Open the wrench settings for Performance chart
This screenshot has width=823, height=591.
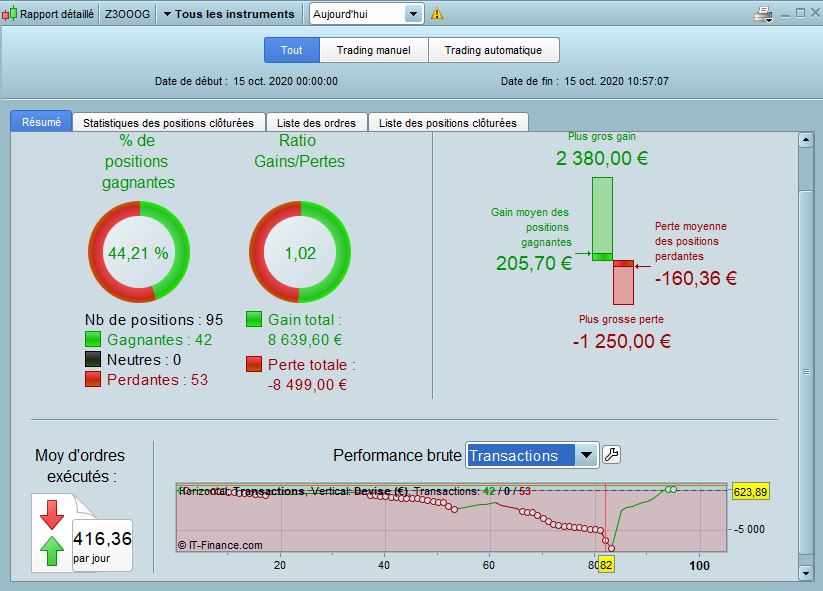[x=611, y=455]
